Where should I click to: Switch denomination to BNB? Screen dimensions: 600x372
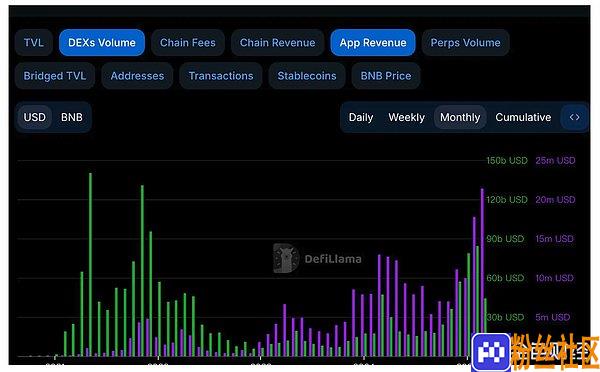click(x=72, y=117)
